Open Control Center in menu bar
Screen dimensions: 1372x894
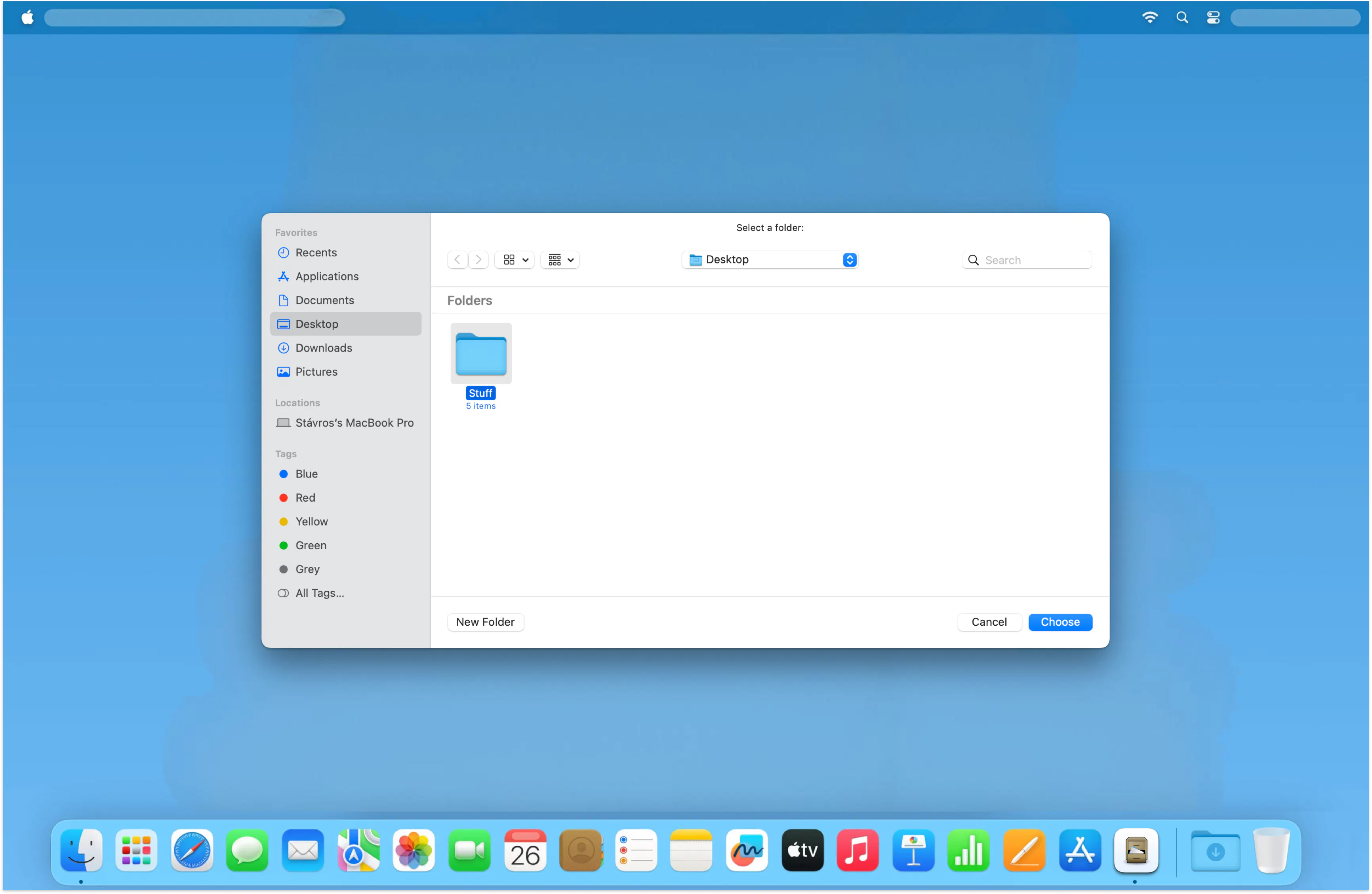point(1213,17)
